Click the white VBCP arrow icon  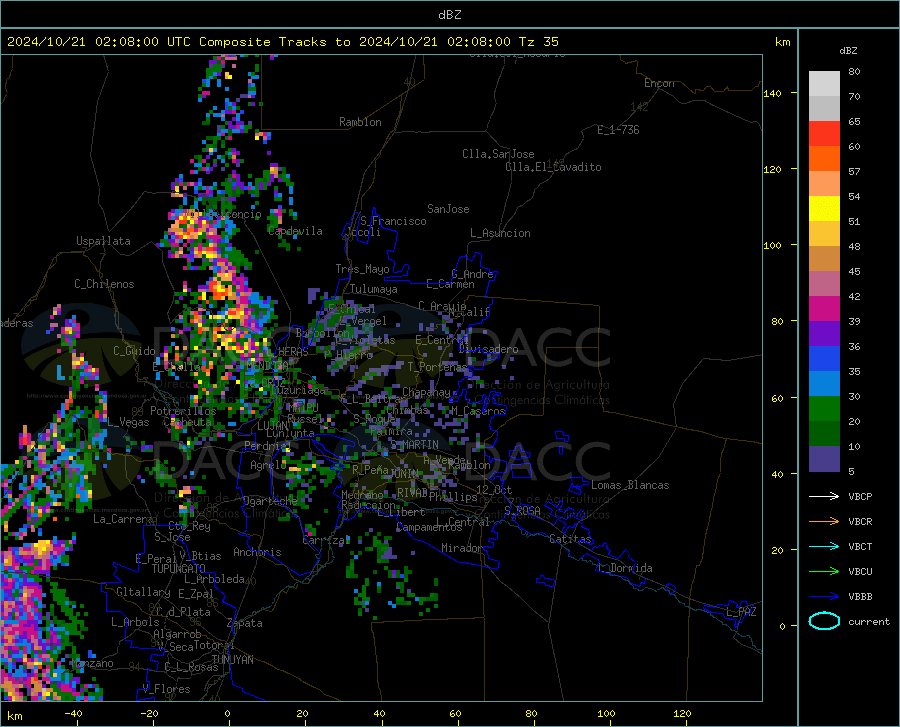pos(824,496)
